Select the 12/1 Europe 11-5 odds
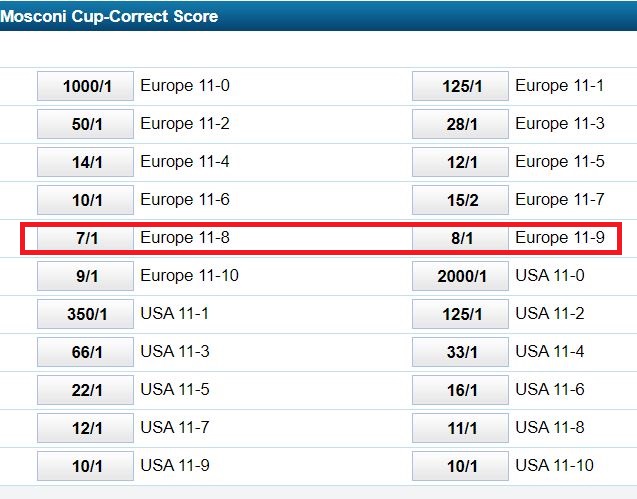The width and height of the screenshot is (637, 499). pos(461,162)
